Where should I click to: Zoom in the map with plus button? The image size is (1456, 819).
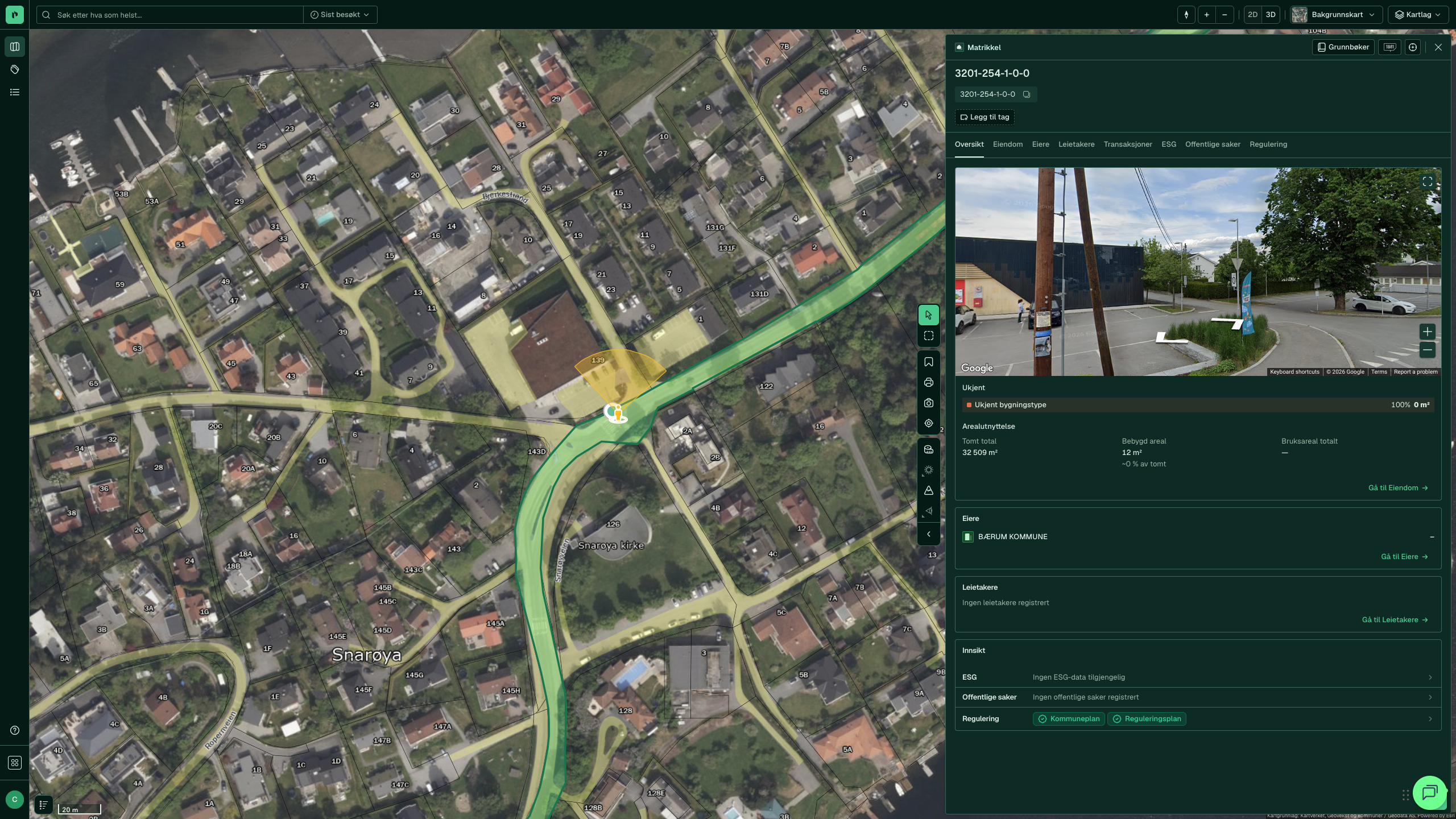[1206, 15]
